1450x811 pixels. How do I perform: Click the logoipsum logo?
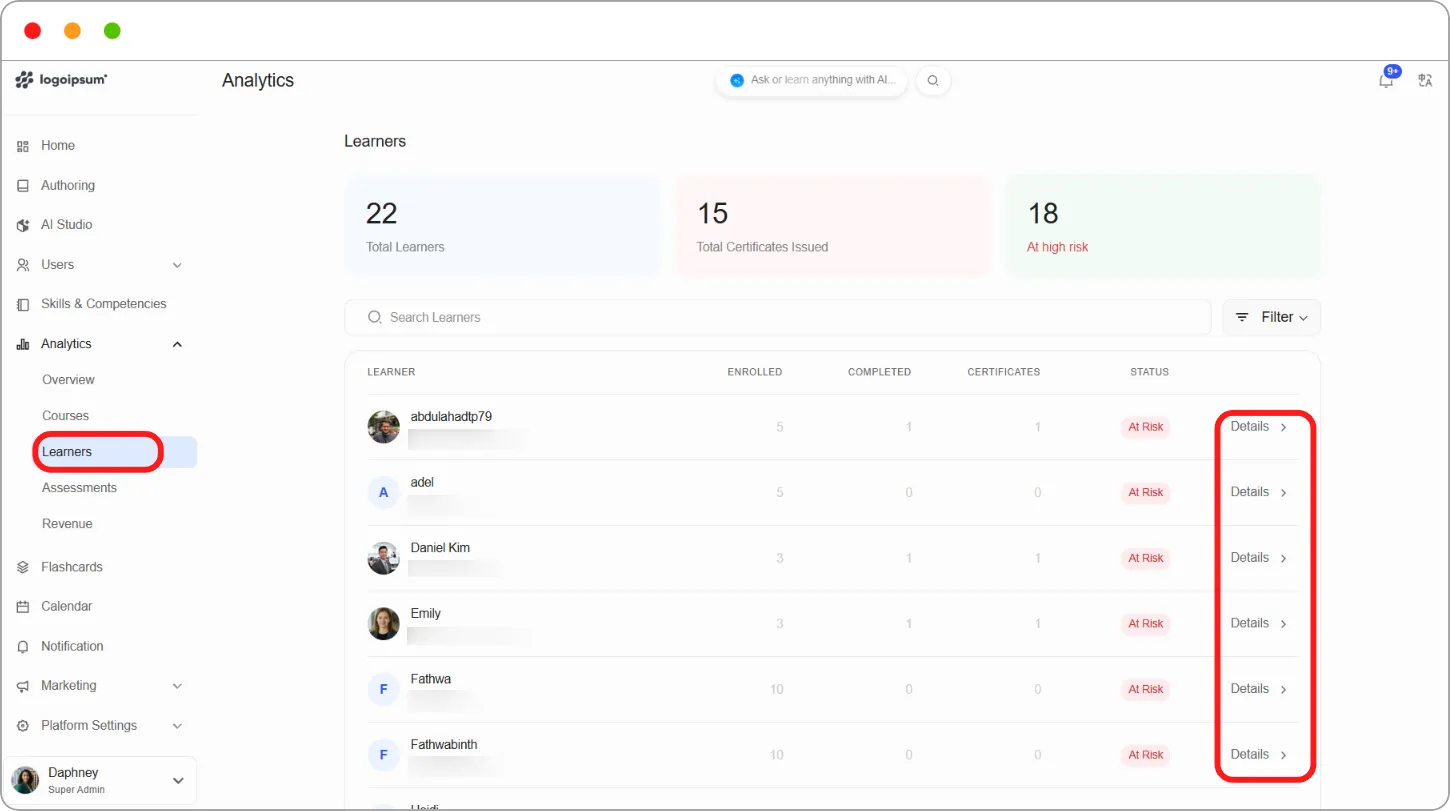[x=61, y=80]
